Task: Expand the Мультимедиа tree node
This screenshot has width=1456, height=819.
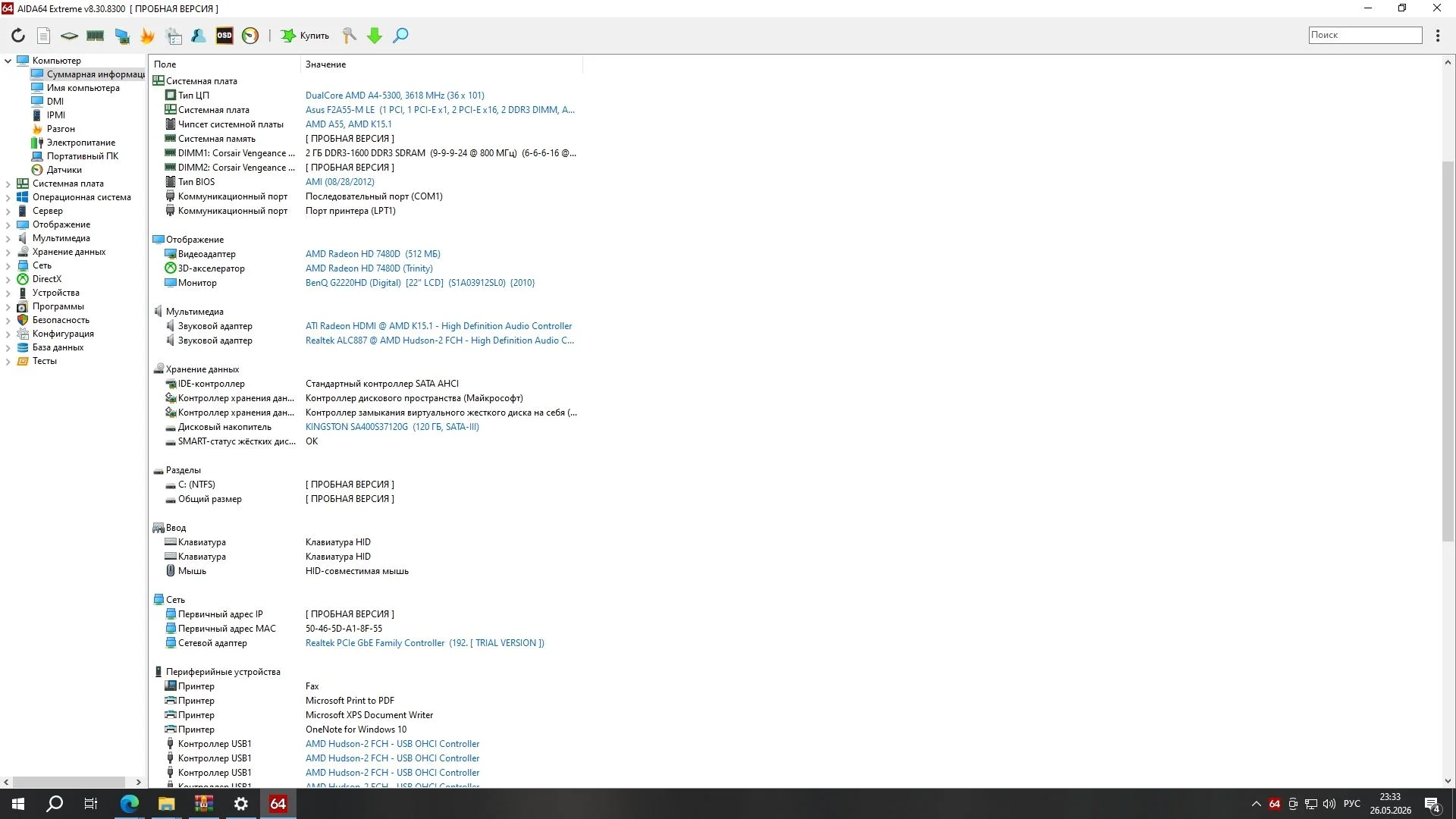Action: 8,238
